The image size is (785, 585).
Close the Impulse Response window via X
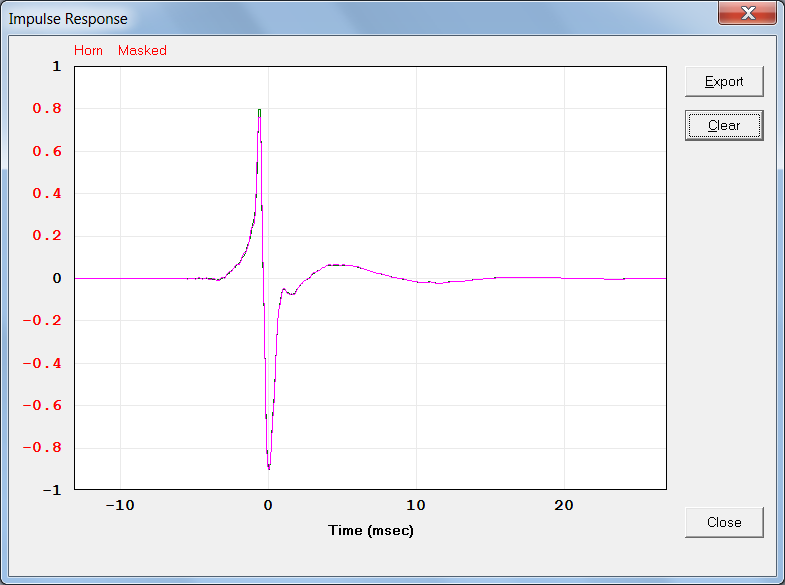click(747, 13)
